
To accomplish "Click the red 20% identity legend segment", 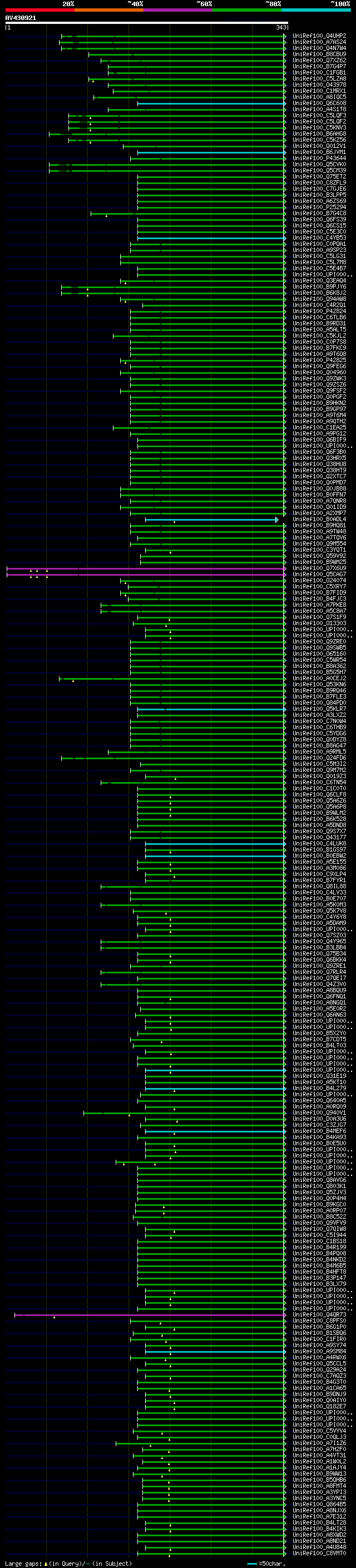I will click(39, 11).
